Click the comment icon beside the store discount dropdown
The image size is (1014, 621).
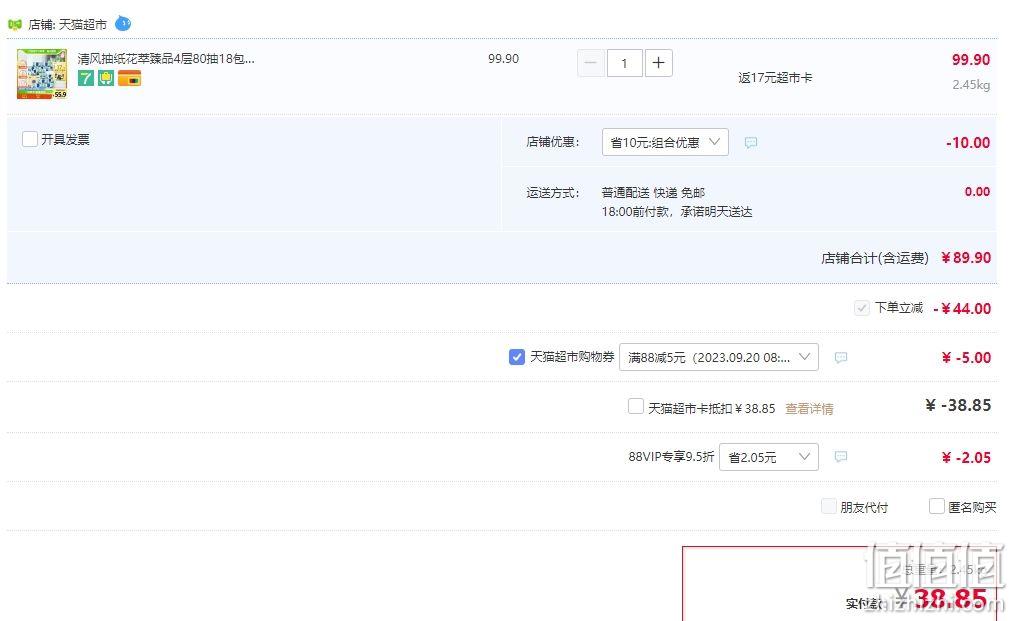click(x=751, y=142)
